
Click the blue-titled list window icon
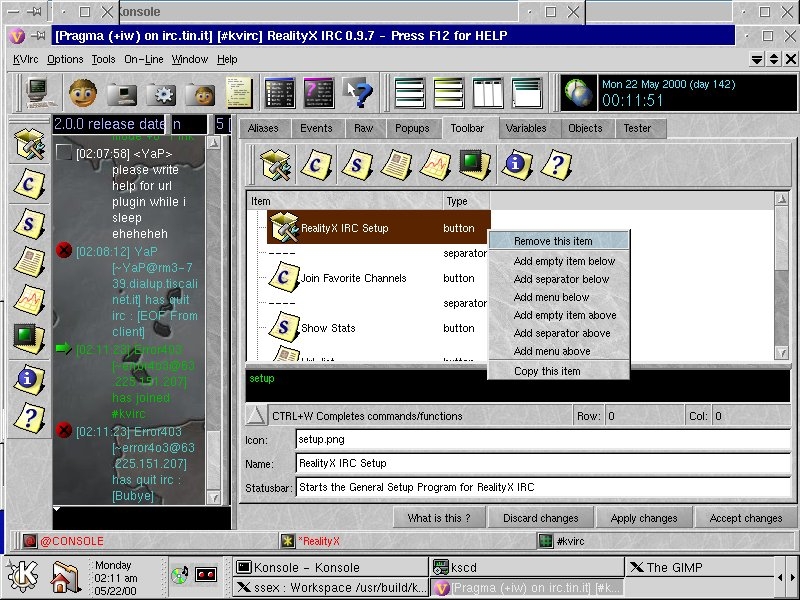[280, 93]
